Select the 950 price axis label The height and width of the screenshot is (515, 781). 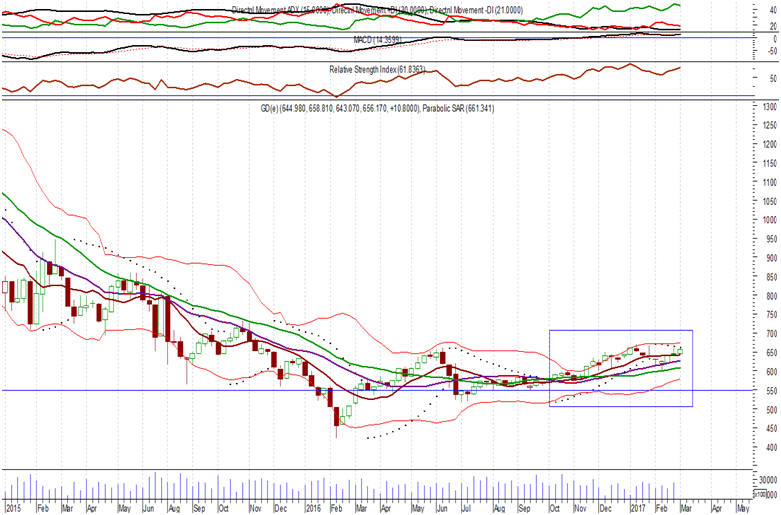click(x=771, y=239)
